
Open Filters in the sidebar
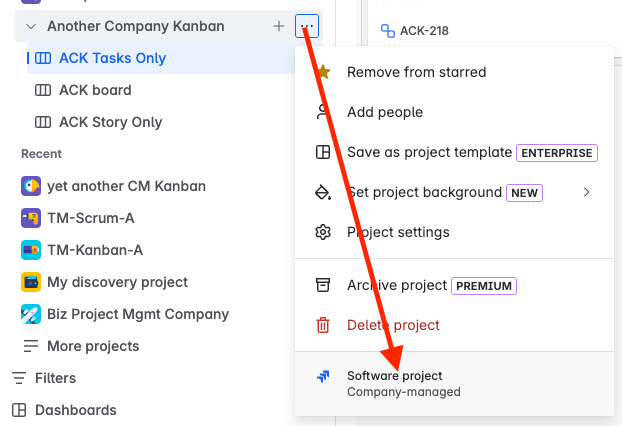(55, 378)
